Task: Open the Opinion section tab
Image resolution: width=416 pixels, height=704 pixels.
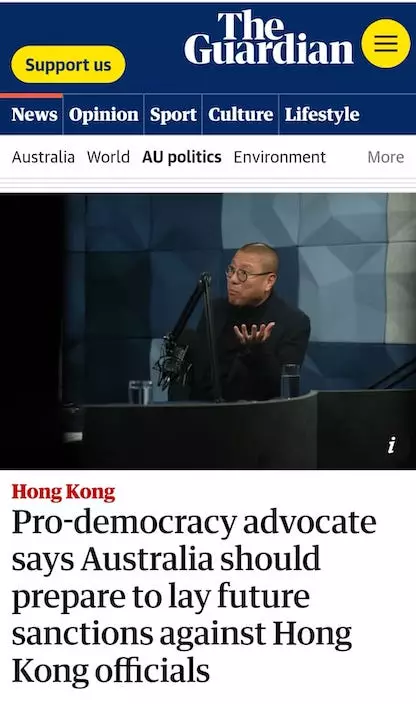Action: pyautogui.click(x=104, y=115)
